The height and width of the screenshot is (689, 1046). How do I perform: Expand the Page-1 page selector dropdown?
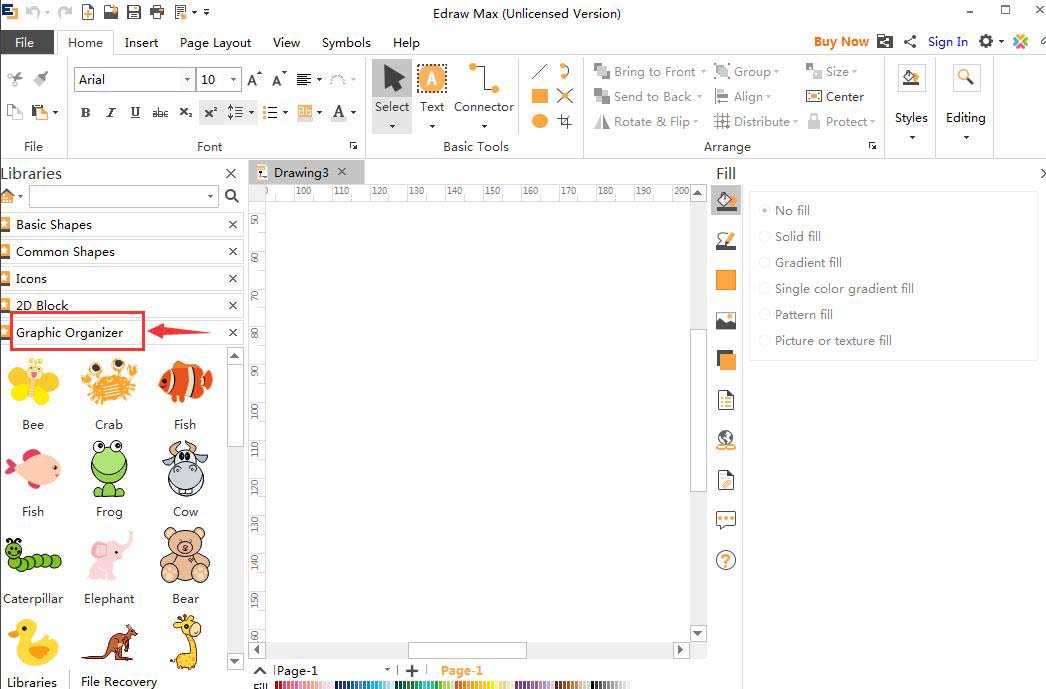coord(387,670)
